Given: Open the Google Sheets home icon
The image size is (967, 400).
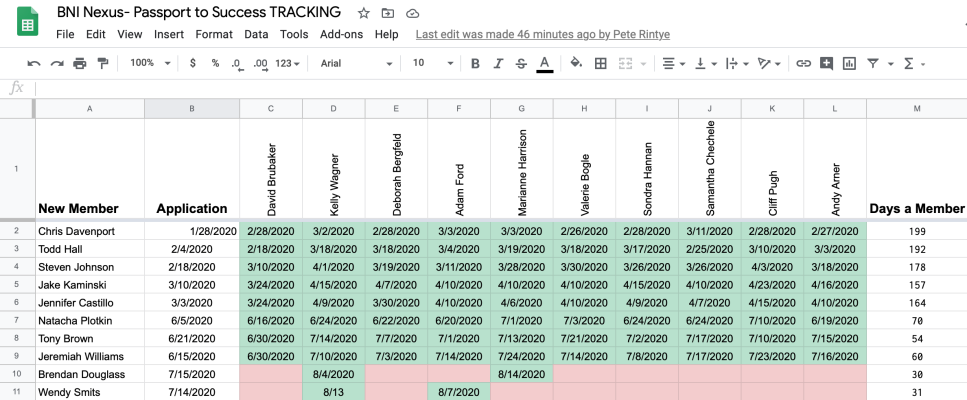Looking at the screenshot, I should 27,22.
